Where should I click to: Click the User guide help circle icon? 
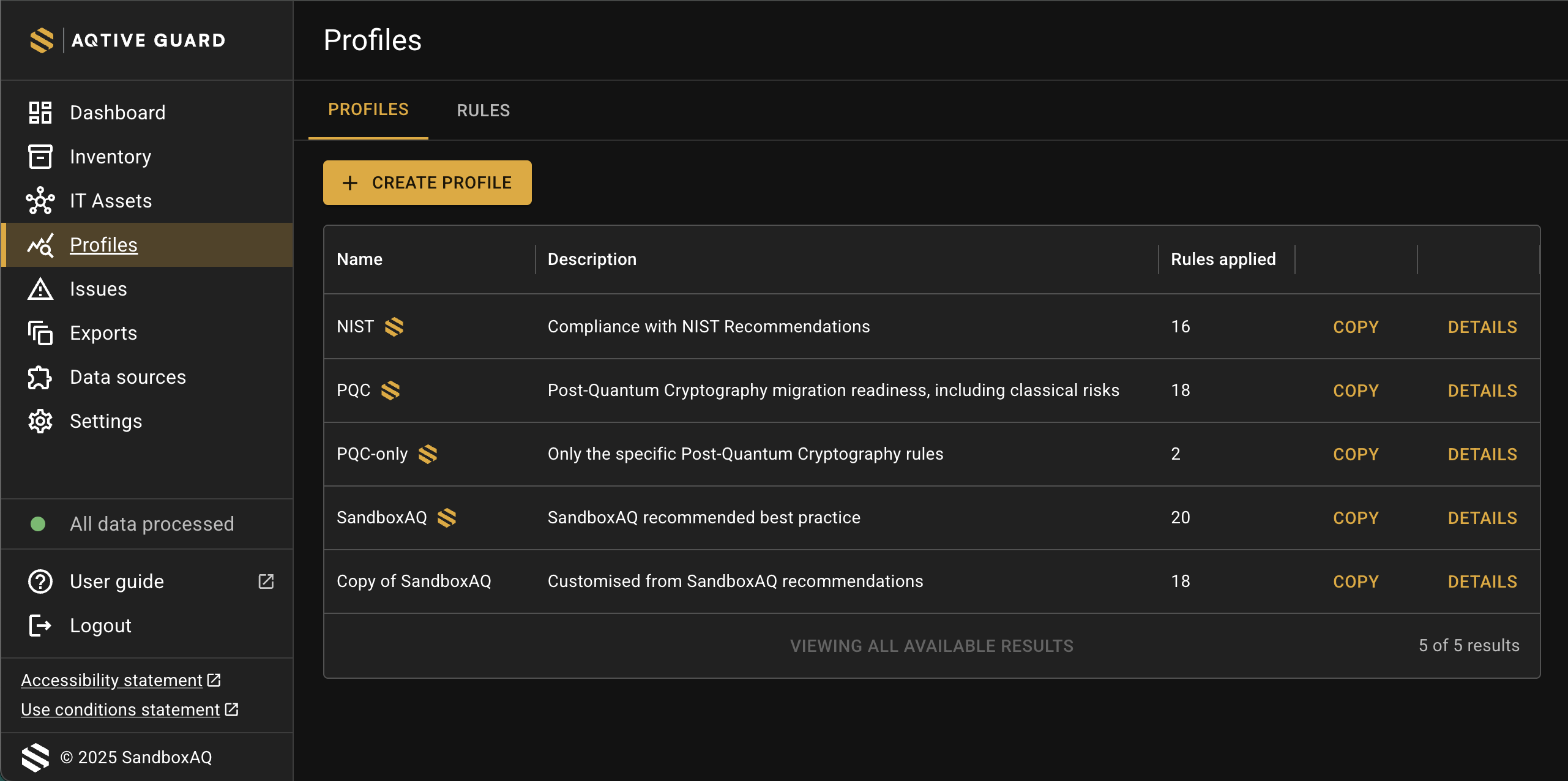(x=40, y=581)
